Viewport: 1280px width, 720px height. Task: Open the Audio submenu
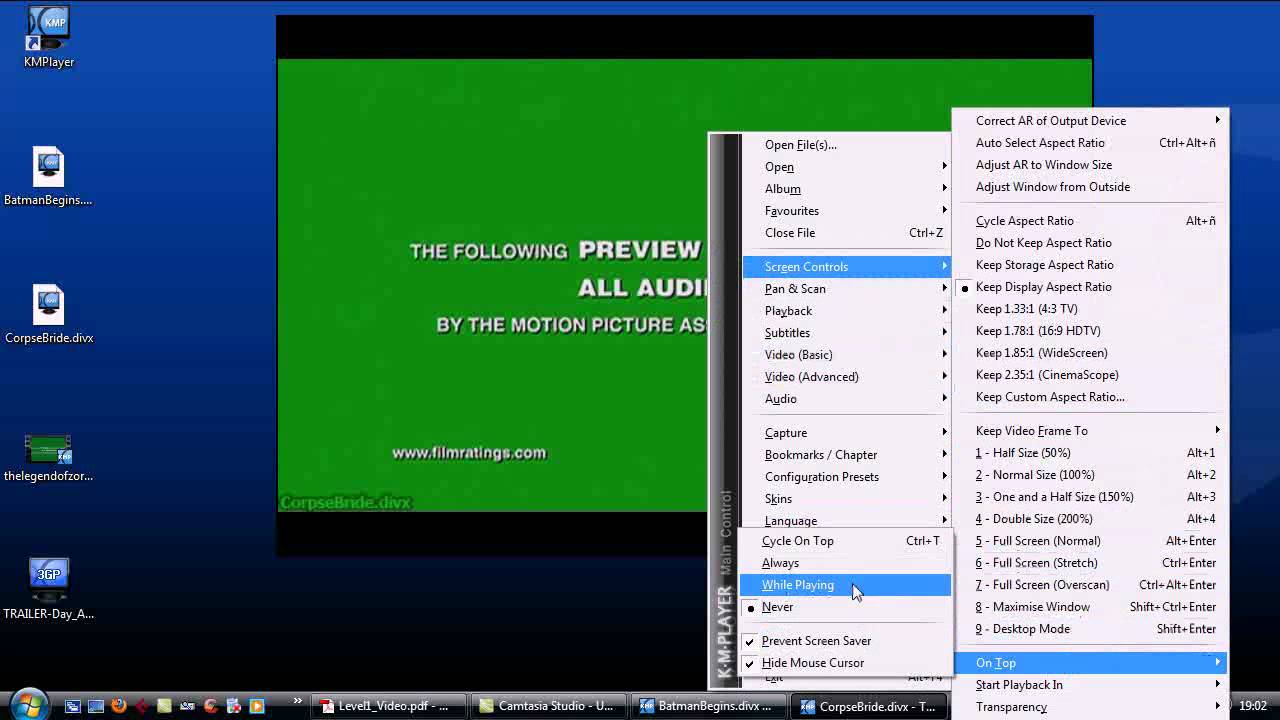pyautogui.click(x=846, y=399)
